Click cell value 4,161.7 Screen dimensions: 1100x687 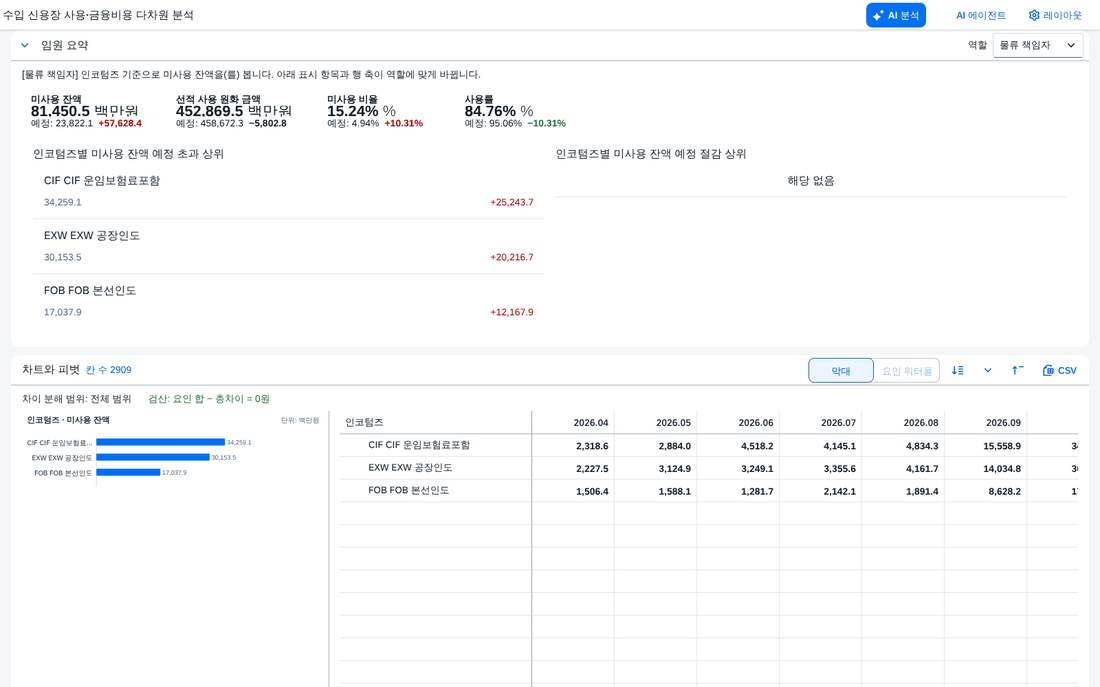[922, 469]
